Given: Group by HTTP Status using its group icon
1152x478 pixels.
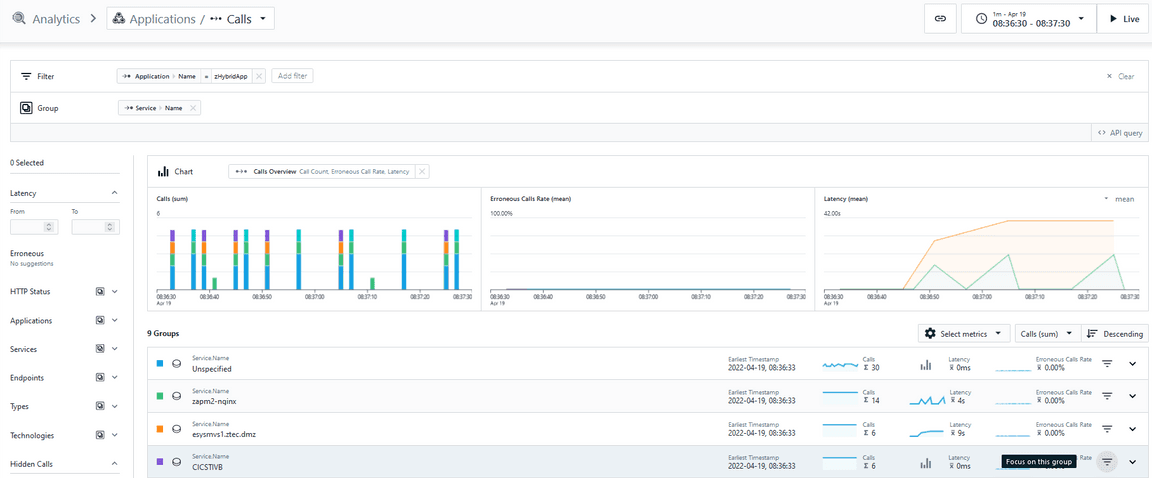Looking at the screenshot, I should (100, 291).
